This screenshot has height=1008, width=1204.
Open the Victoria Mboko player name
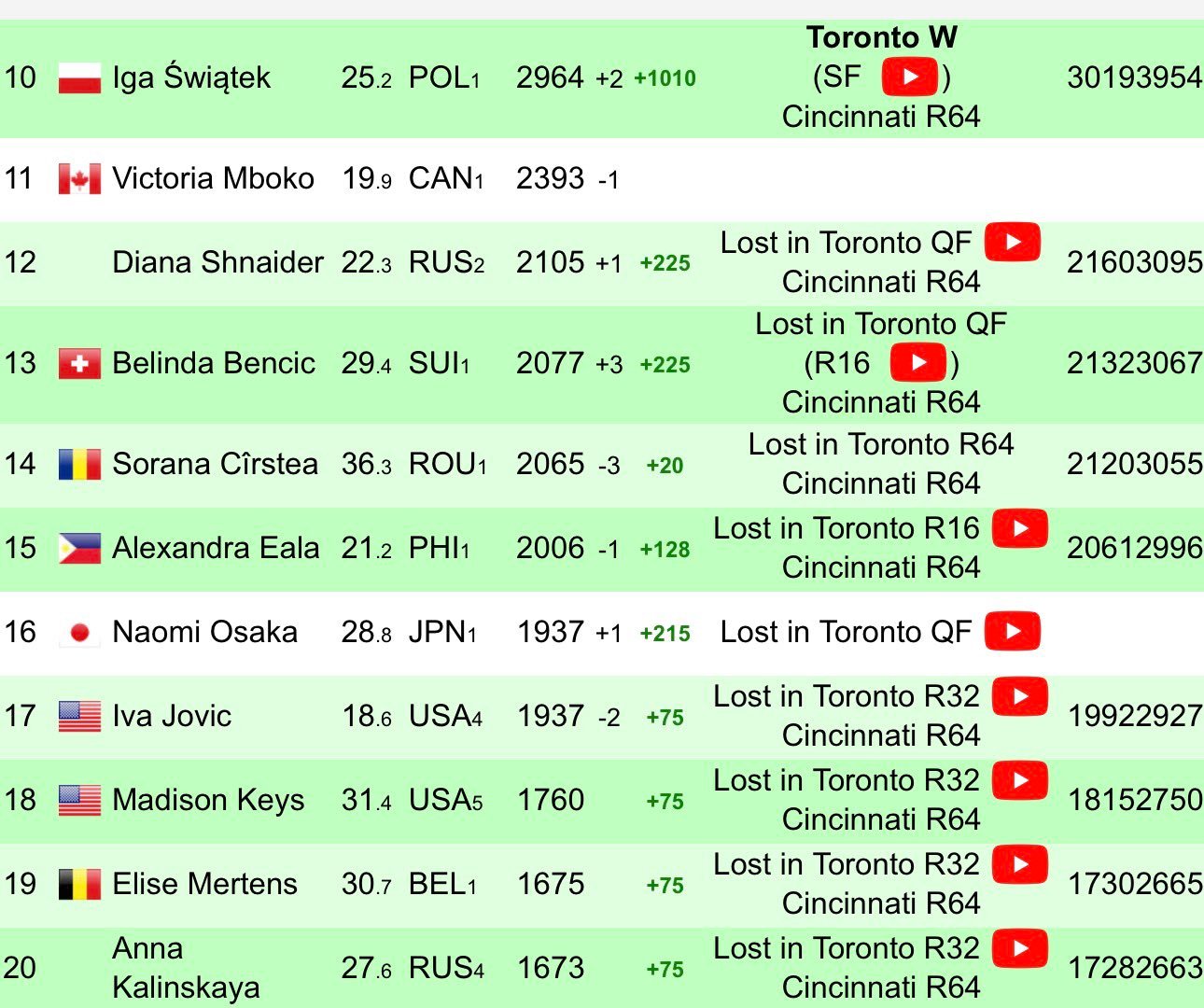pyautogui.click(x=213, y=178)
